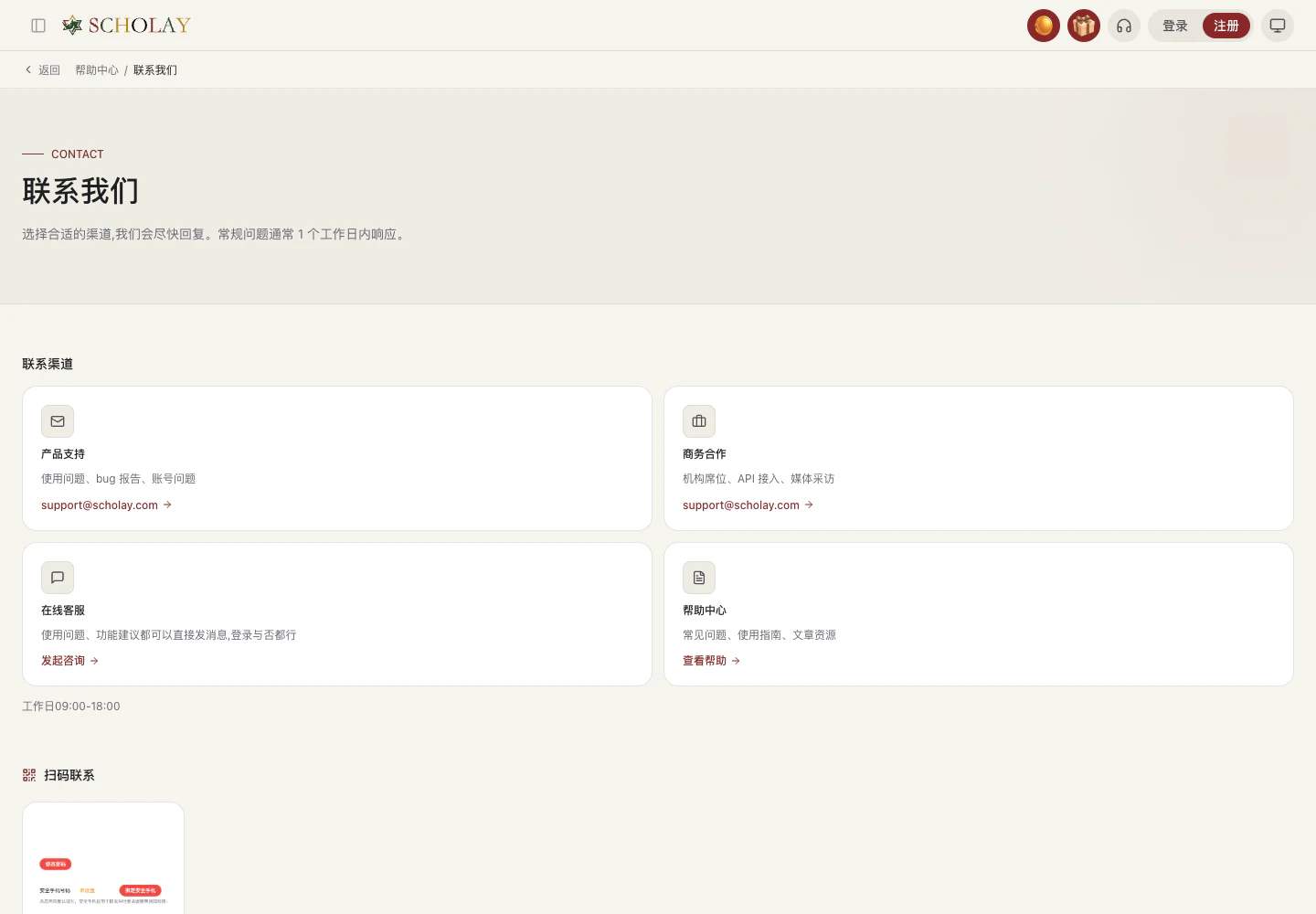Click the headphone support icon
The width and height of the screenshot is (1316, 914).
(1124, 26)
